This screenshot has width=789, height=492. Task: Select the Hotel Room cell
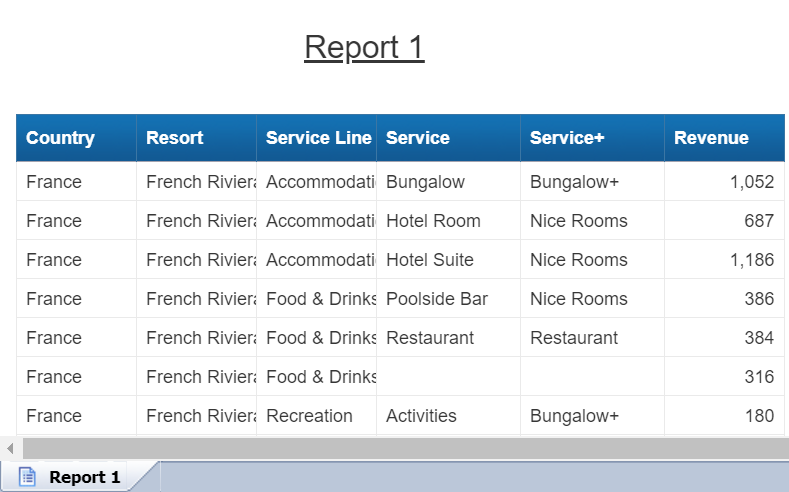tap(433, 221)
